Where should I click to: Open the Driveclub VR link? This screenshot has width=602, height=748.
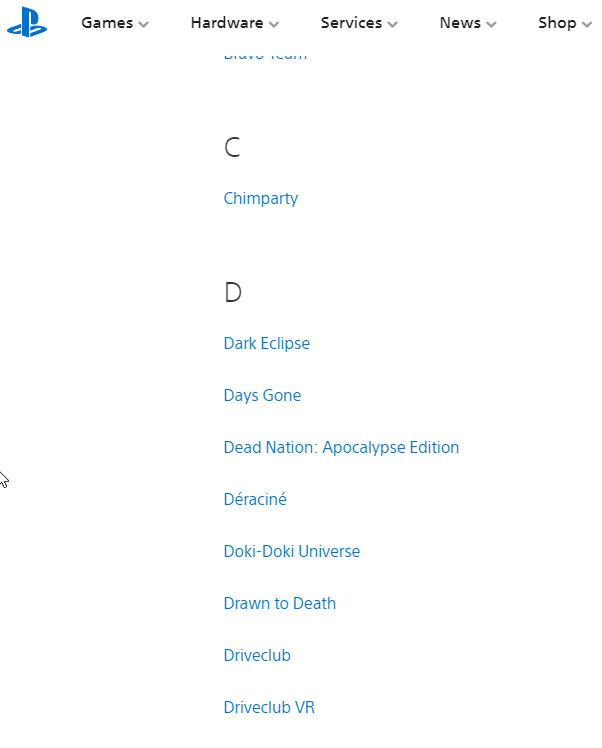270,707
